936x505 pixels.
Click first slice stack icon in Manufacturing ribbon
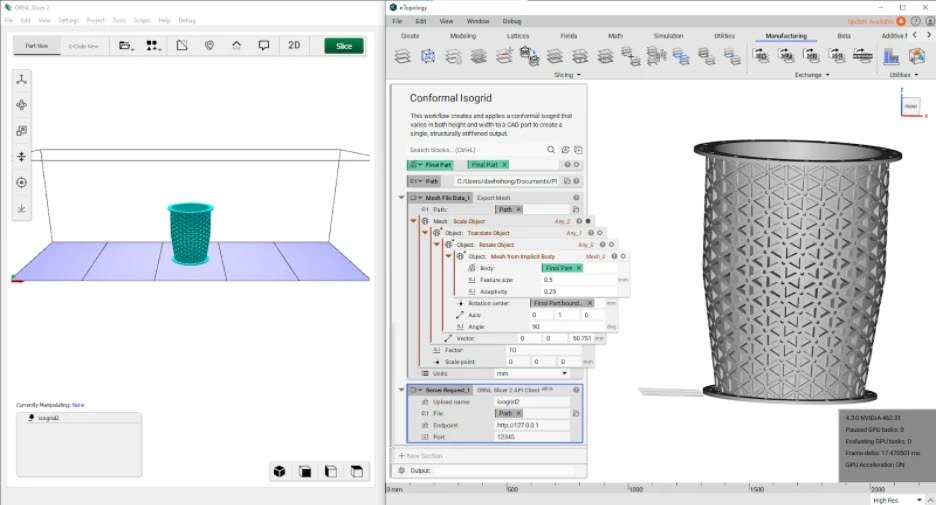402,56
